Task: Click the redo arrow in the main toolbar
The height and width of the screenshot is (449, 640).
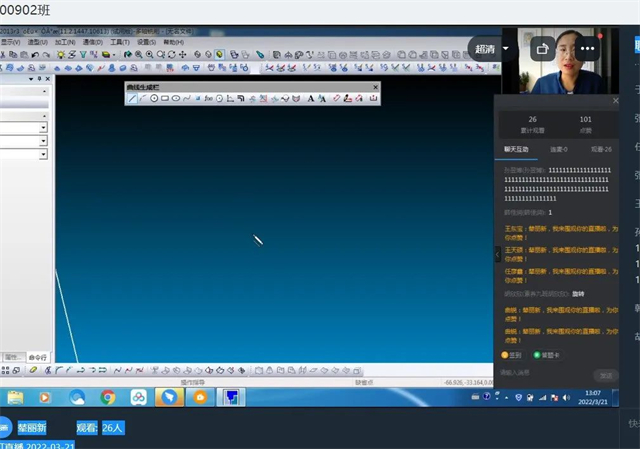Action: (46, 54)
